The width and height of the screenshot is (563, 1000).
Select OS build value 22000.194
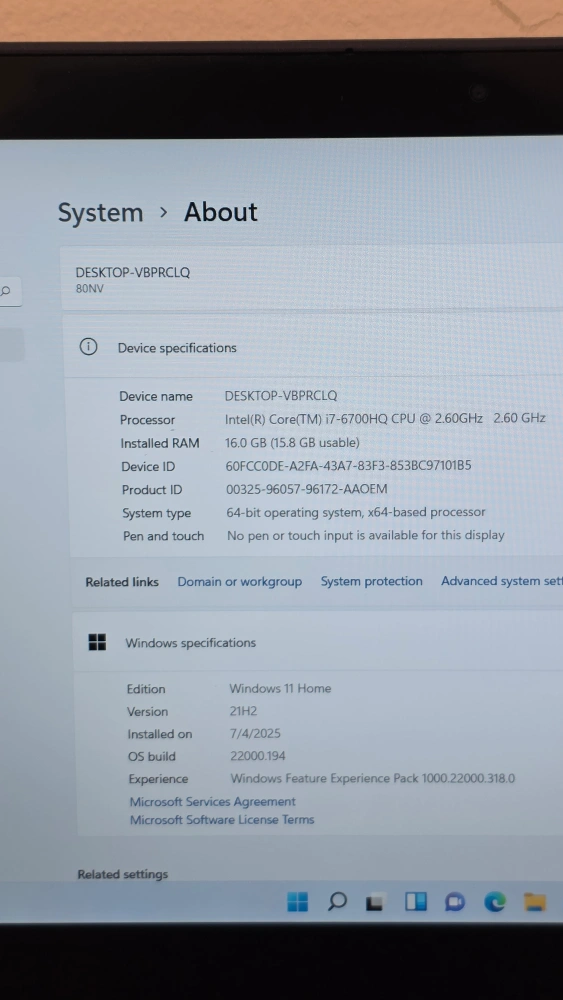[258, 756]
